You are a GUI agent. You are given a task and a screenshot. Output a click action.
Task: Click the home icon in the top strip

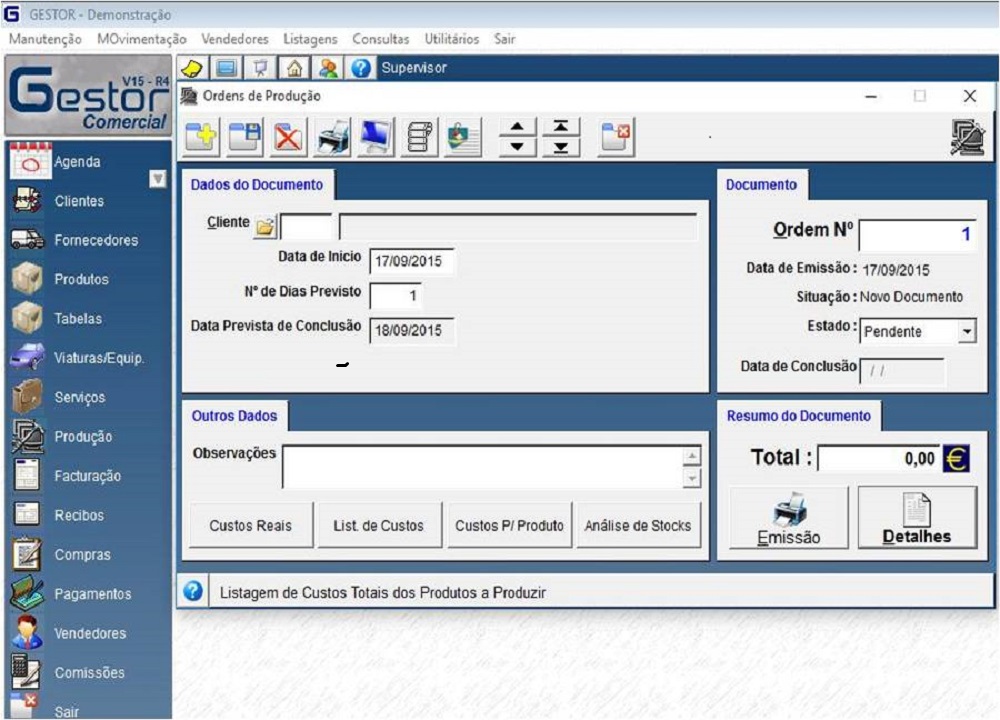pyautogui.click(x=294, y=68)
